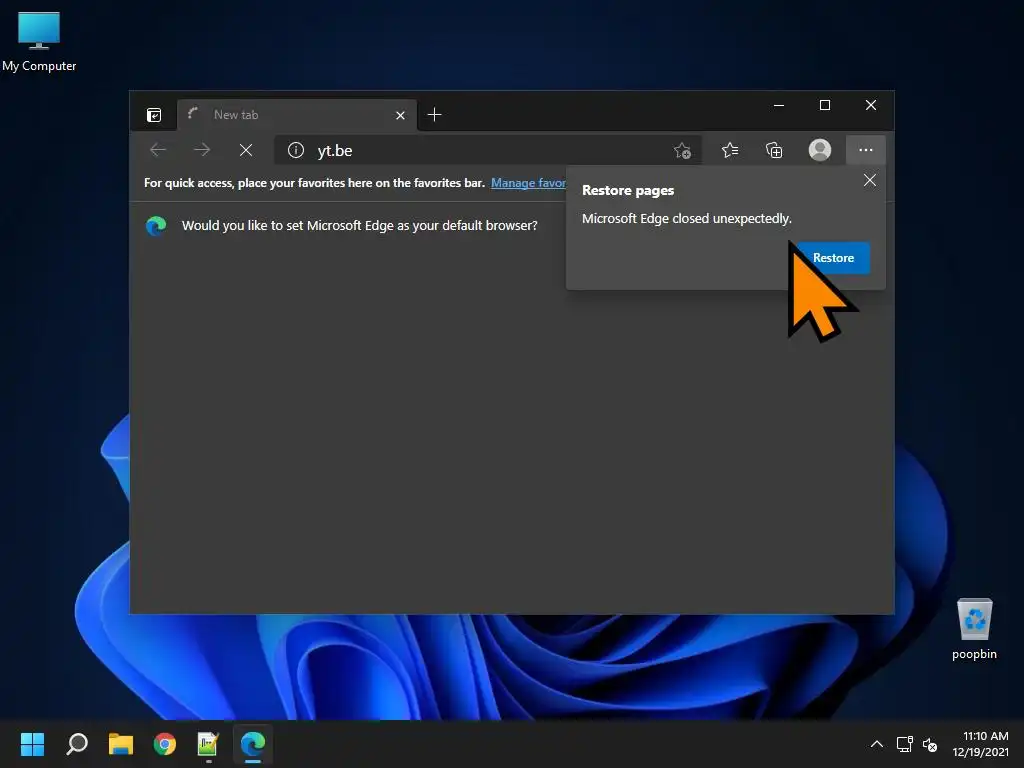Add this page to favorites star
1024x768 pixels.
682,151
